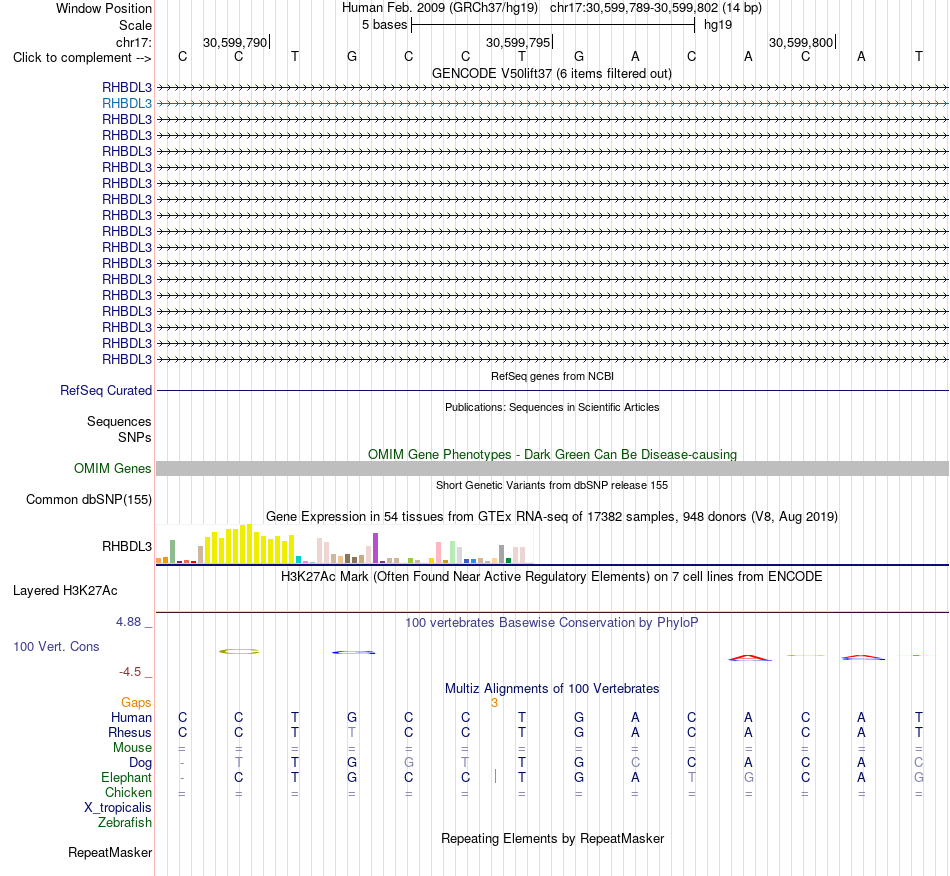Select the chr17: ruler label
This screenshot has height=876, width=950.
133,42
